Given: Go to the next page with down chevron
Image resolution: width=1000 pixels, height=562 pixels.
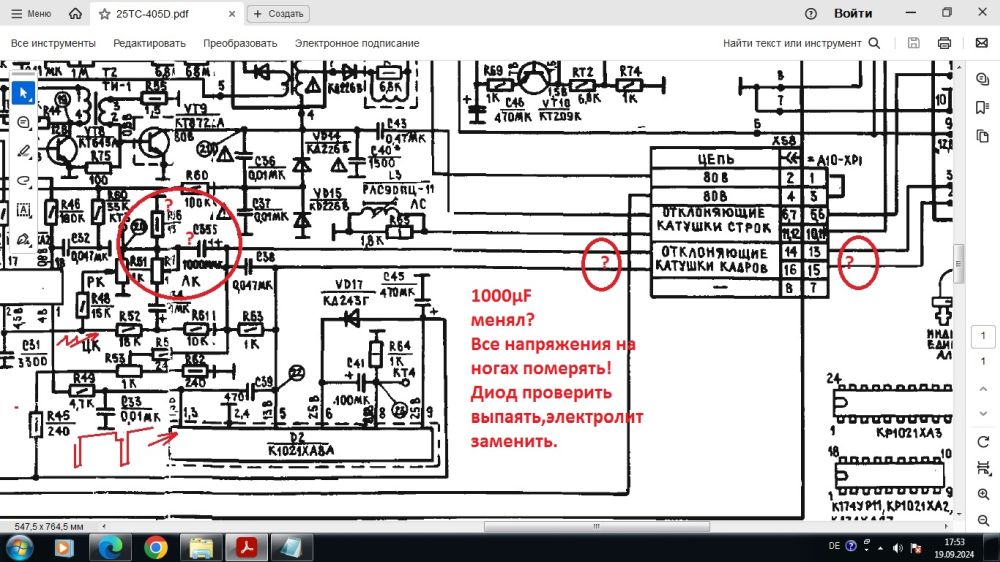Looking at the screenshot, I should [x=983, y=415].
